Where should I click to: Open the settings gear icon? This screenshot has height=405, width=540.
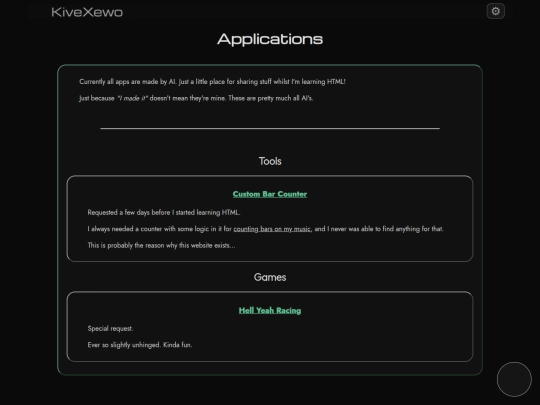pos(496,11)
